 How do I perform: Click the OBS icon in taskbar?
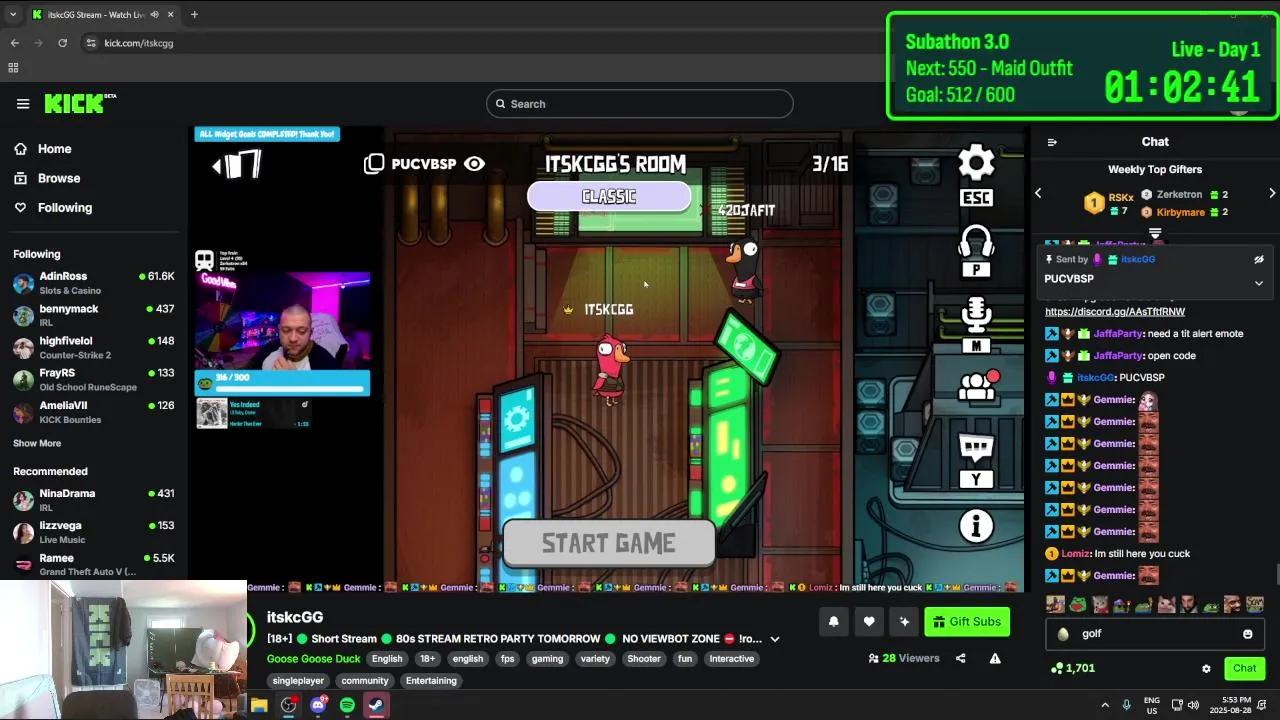coord(289,705)
